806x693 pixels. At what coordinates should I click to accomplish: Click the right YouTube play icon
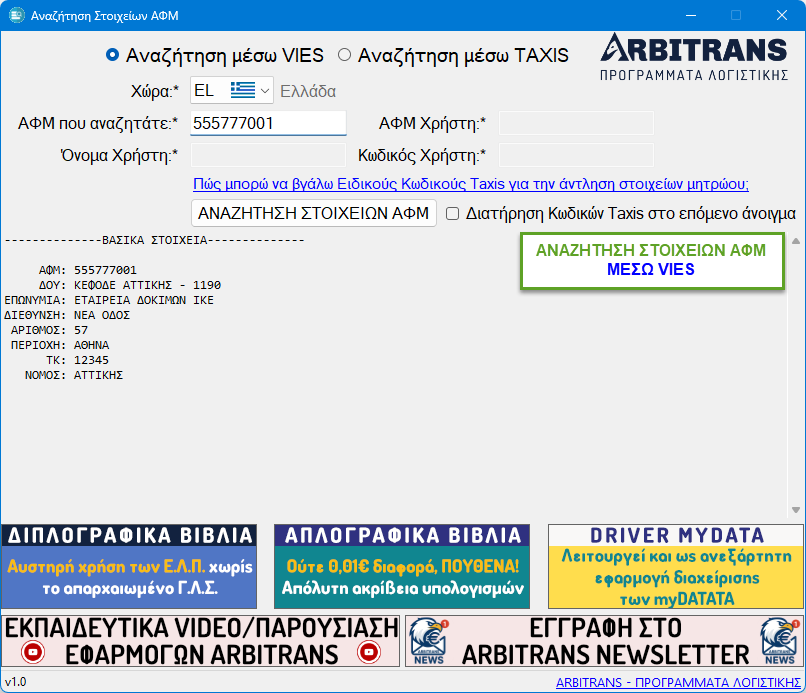[x=369, y=652]
